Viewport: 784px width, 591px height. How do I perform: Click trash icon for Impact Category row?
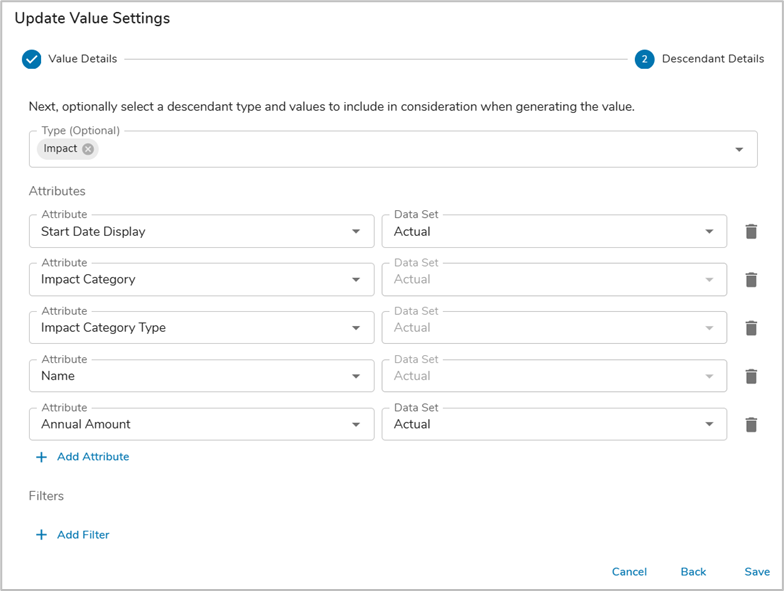click(751, 280)
